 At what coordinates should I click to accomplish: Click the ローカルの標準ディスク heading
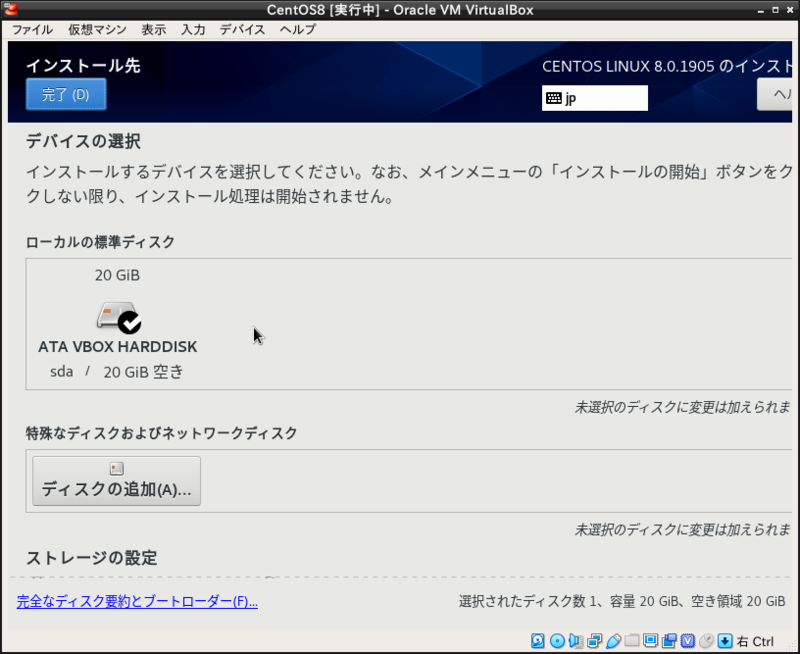(x=101, y=242)
